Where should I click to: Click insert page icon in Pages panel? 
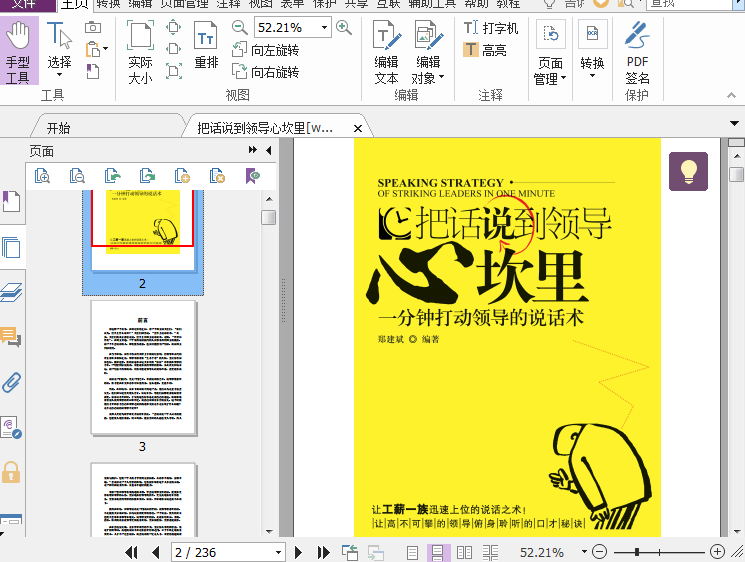click(x=182, y=176)
